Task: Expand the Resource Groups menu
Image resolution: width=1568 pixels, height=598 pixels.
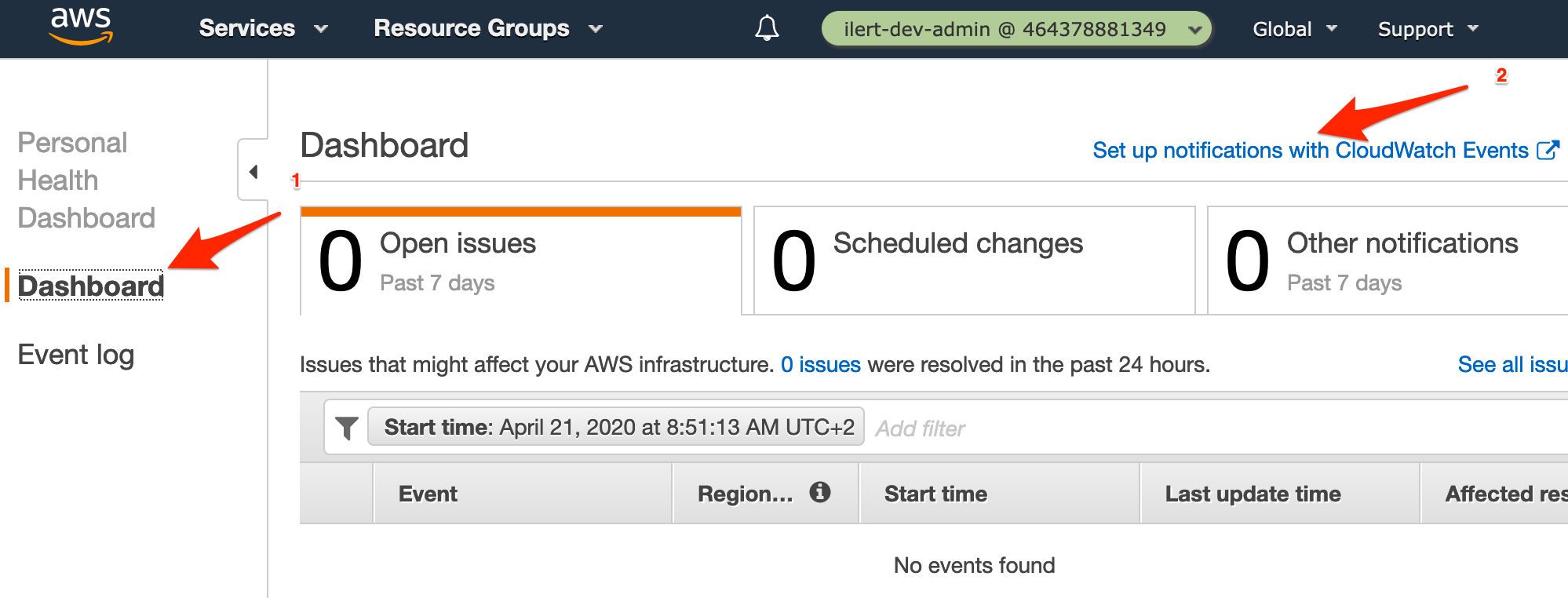Action: point(488,28)
